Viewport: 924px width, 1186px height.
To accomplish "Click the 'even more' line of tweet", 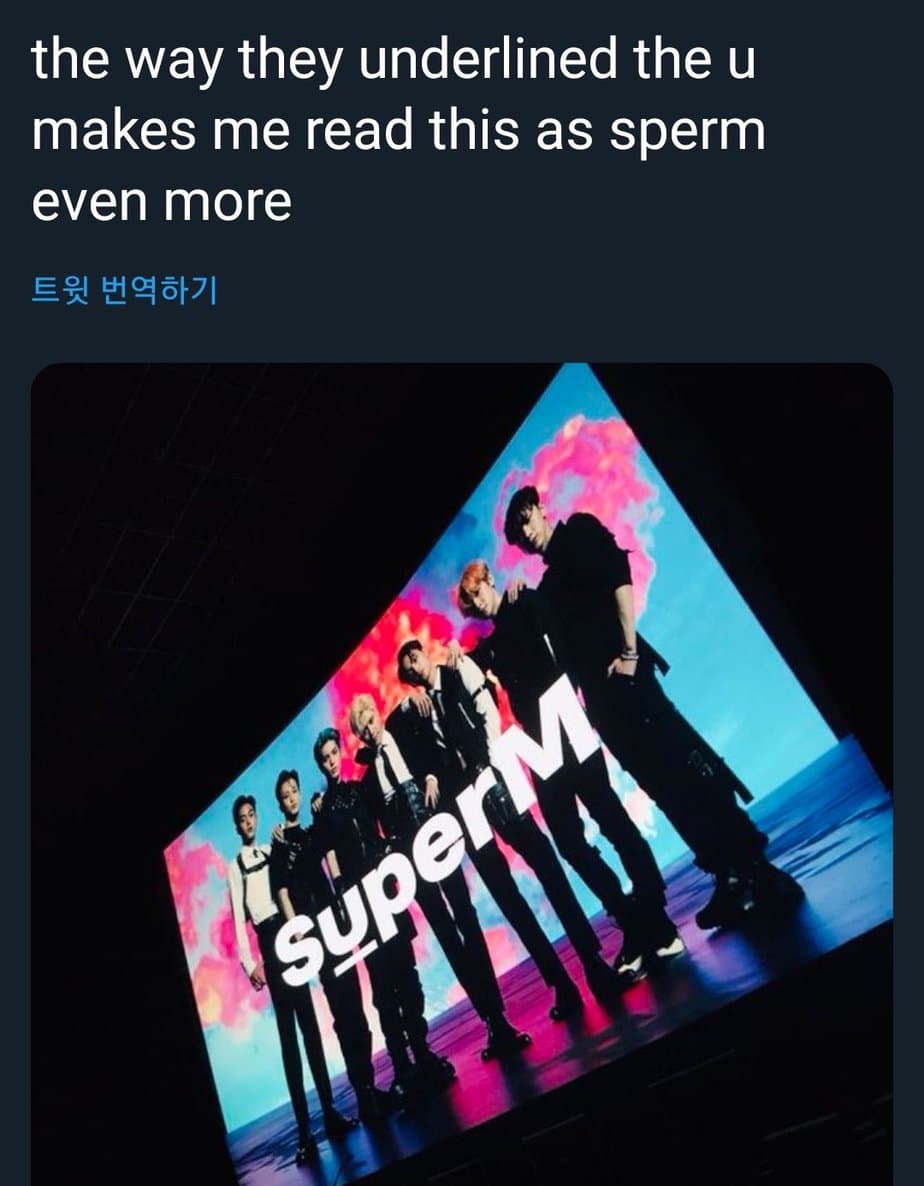I will point(161,201).
